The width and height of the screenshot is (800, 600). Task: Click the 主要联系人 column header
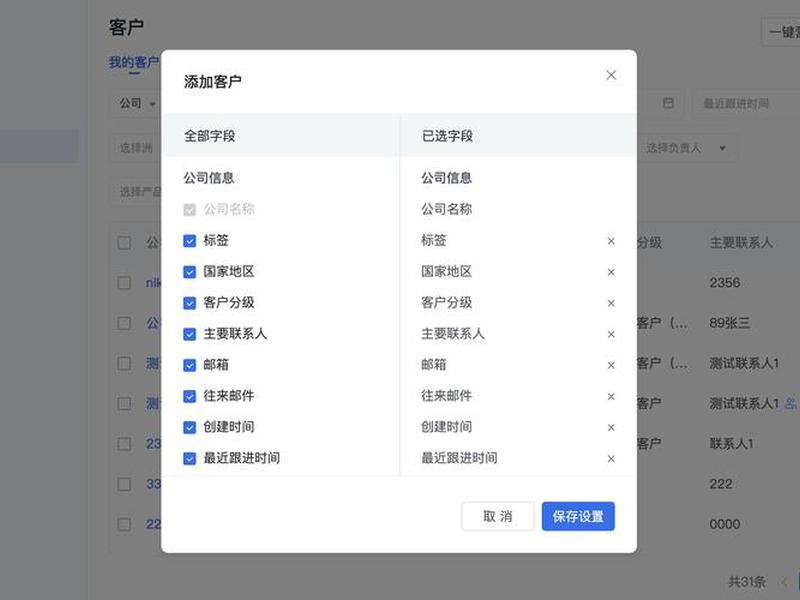741,242
